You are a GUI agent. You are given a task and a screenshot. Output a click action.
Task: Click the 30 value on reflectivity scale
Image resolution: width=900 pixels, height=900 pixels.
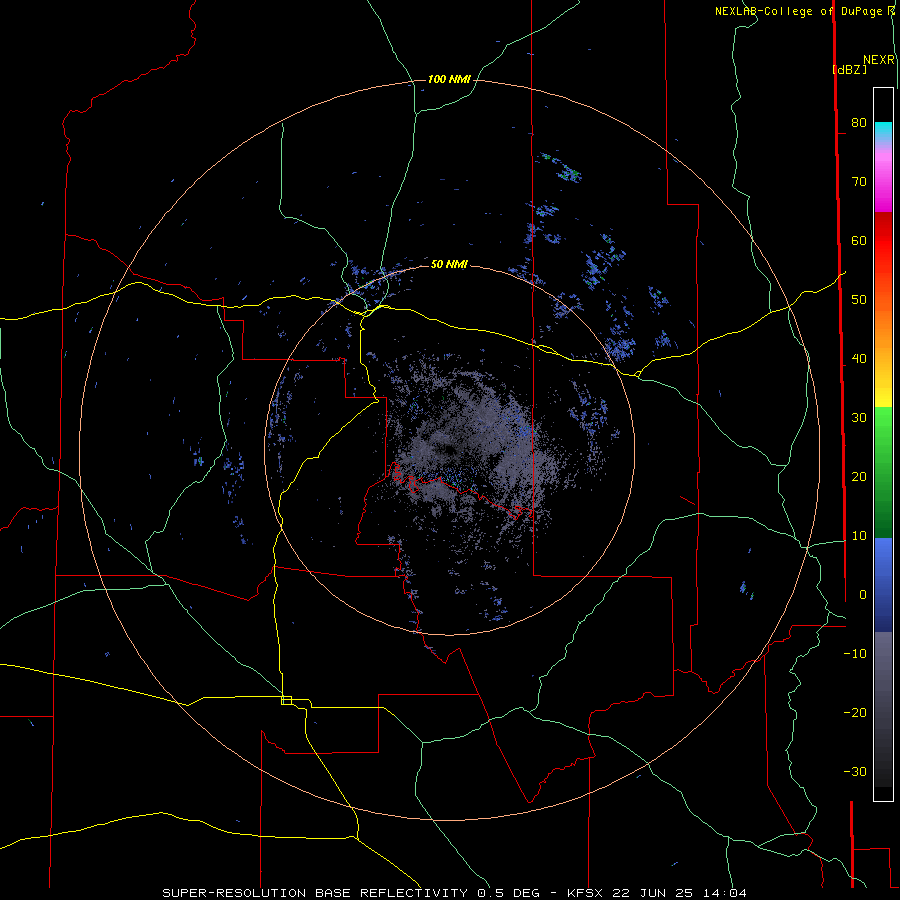tap(859, 417)
